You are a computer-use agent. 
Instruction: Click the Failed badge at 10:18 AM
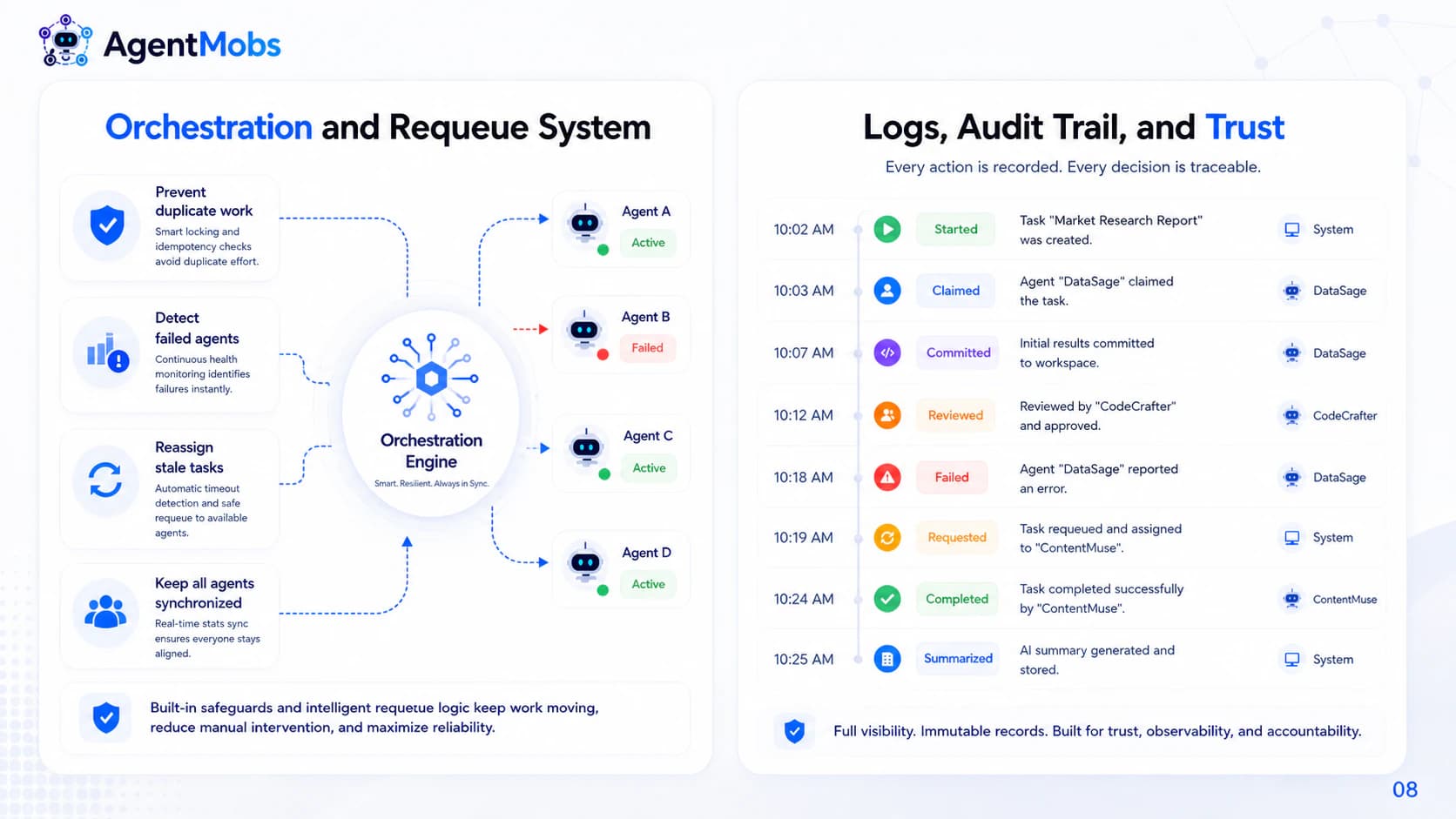[951, 477]
